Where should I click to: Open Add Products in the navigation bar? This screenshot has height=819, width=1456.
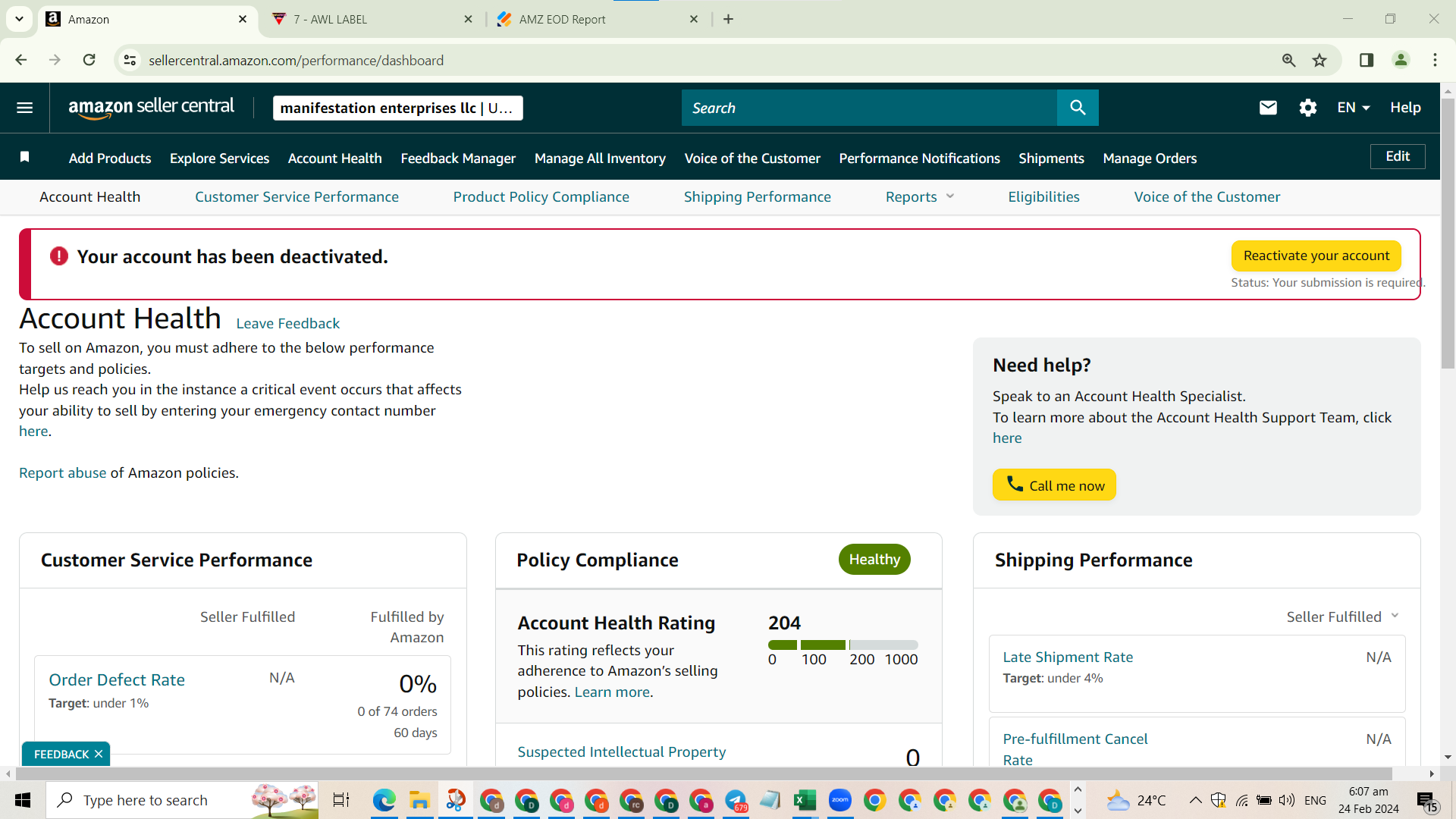(110, 158)
